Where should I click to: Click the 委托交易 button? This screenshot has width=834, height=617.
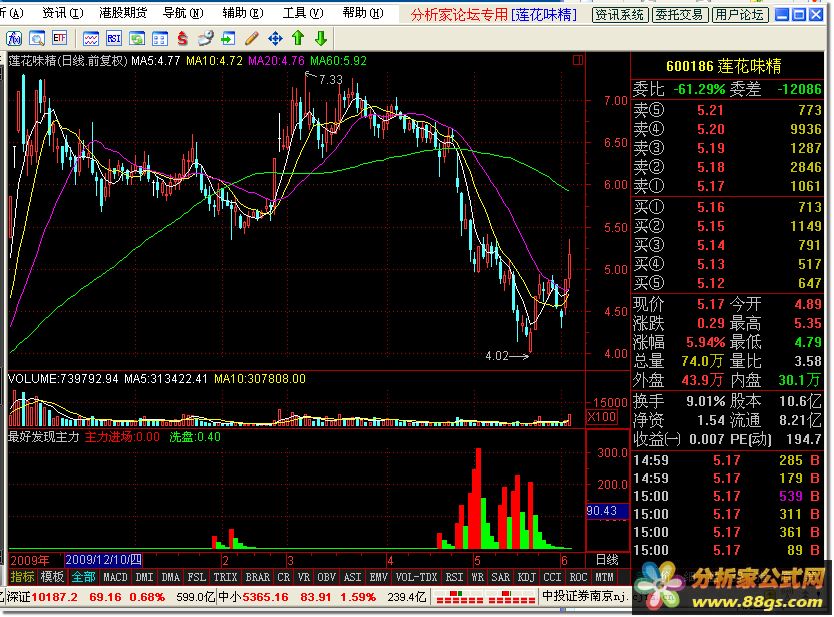[x=679, y=15]
